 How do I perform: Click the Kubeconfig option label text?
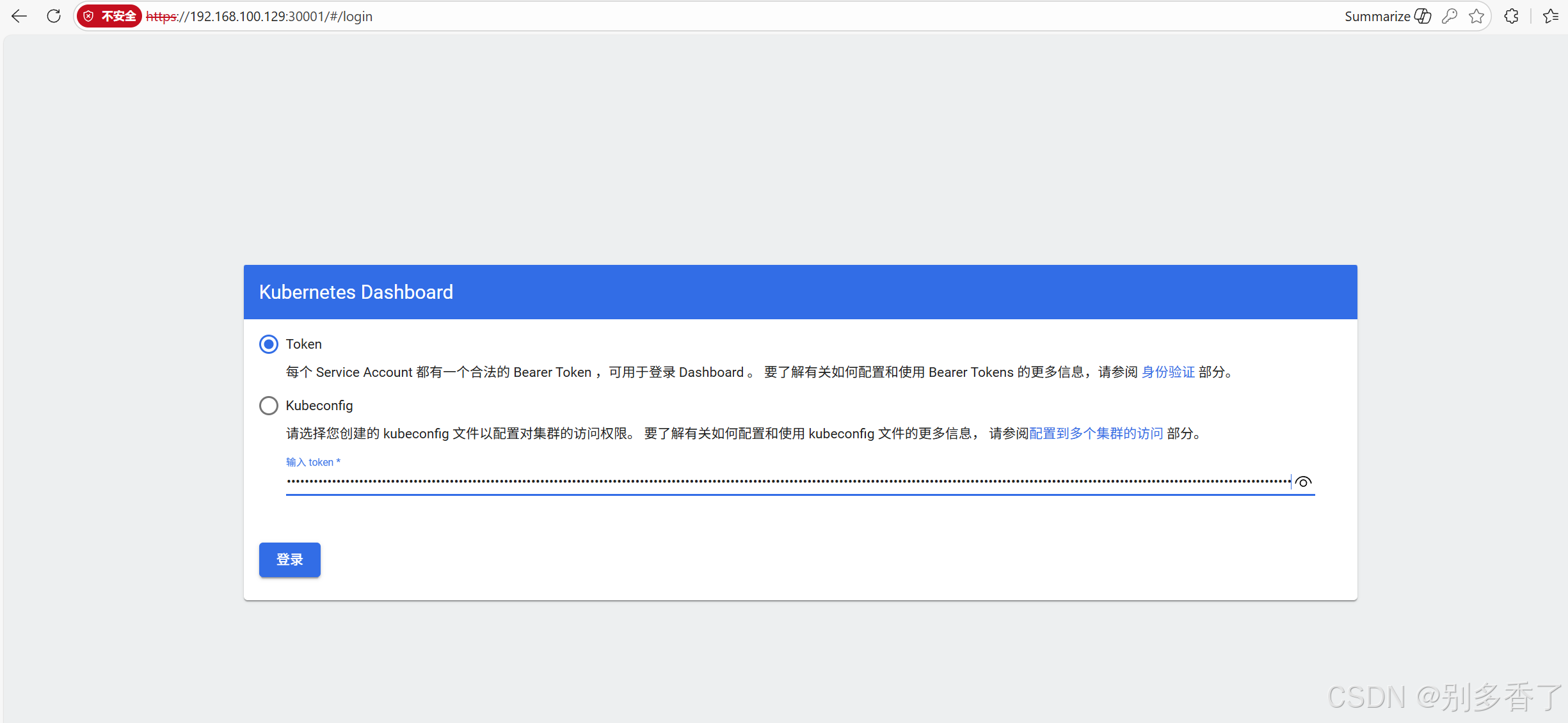pos(319,406)
